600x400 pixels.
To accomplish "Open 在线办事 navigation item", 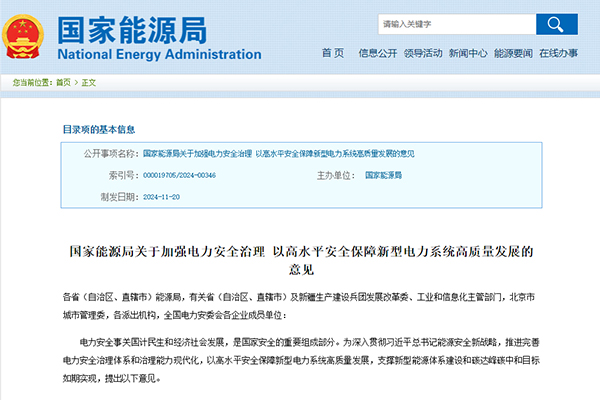I will 558,52.
